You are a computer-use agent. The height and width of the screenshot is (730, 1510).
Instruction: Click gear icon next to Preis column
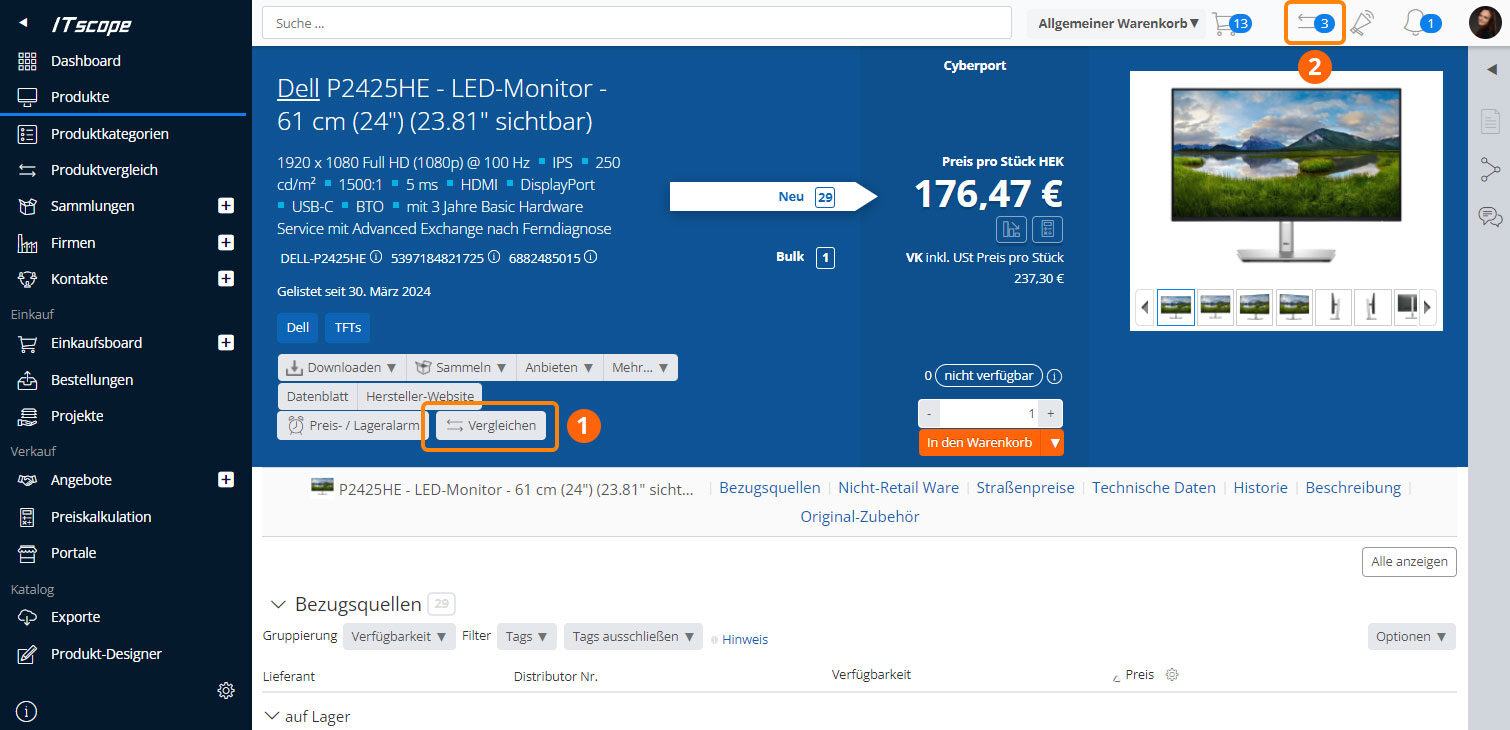(1172, 675)
